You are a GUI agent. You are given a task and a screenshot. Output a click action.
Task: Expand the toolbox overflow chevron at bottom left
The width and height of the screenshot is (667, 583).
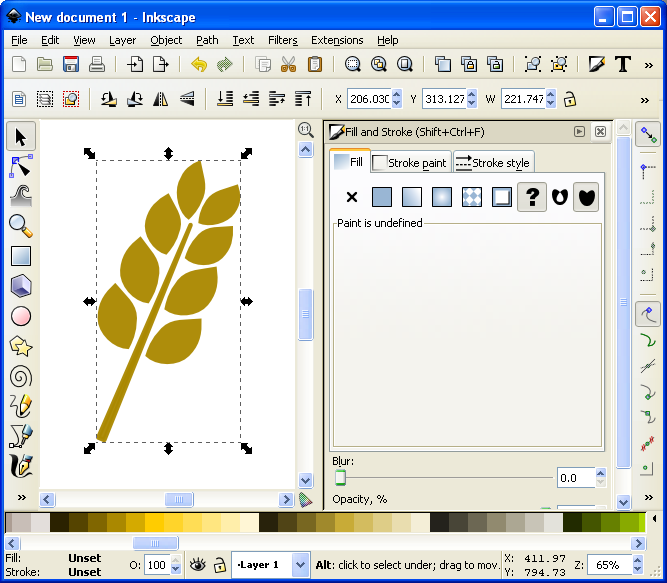[21, 497]
